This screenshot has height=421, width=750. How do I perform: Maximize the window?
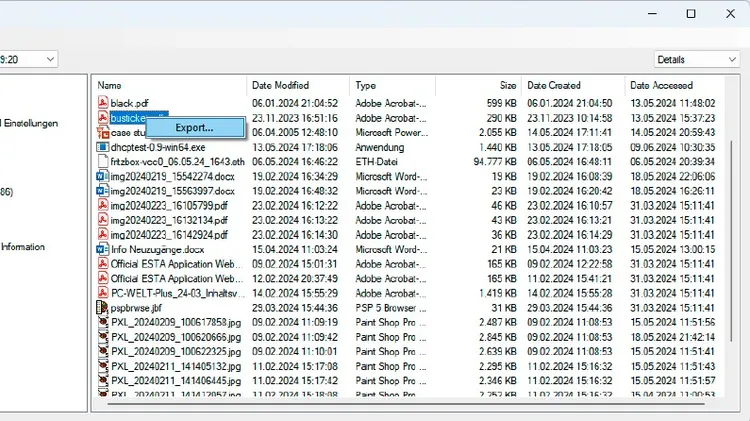click(691, 13)
